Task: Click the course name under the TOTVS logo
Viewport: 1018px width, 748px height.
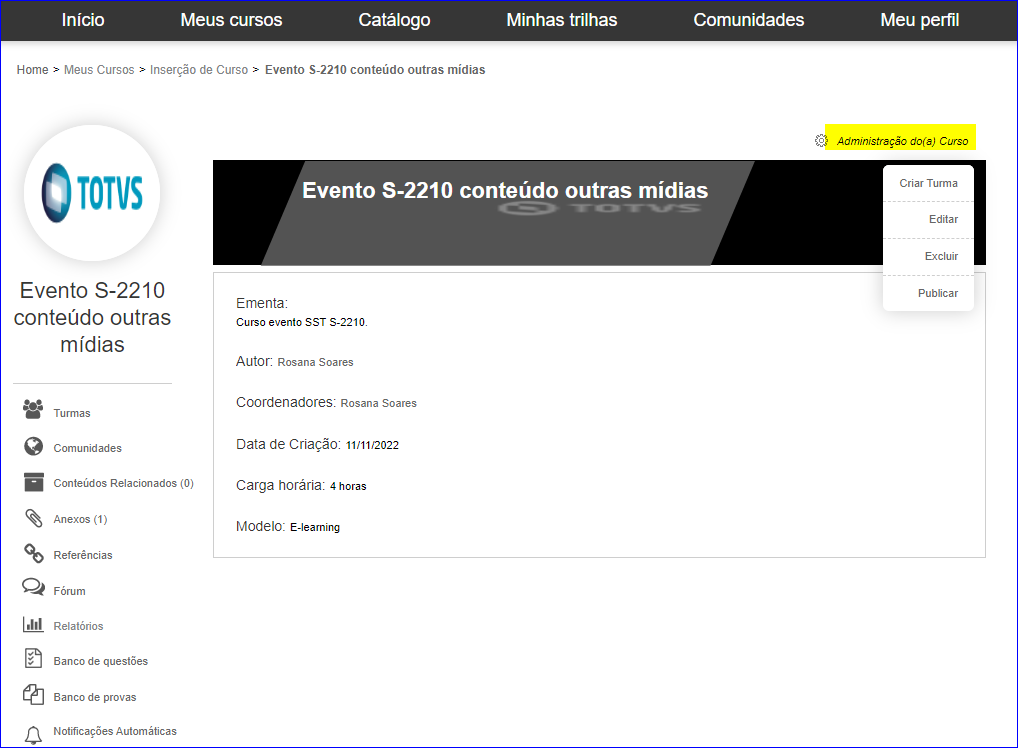Action: click(92, 318)
